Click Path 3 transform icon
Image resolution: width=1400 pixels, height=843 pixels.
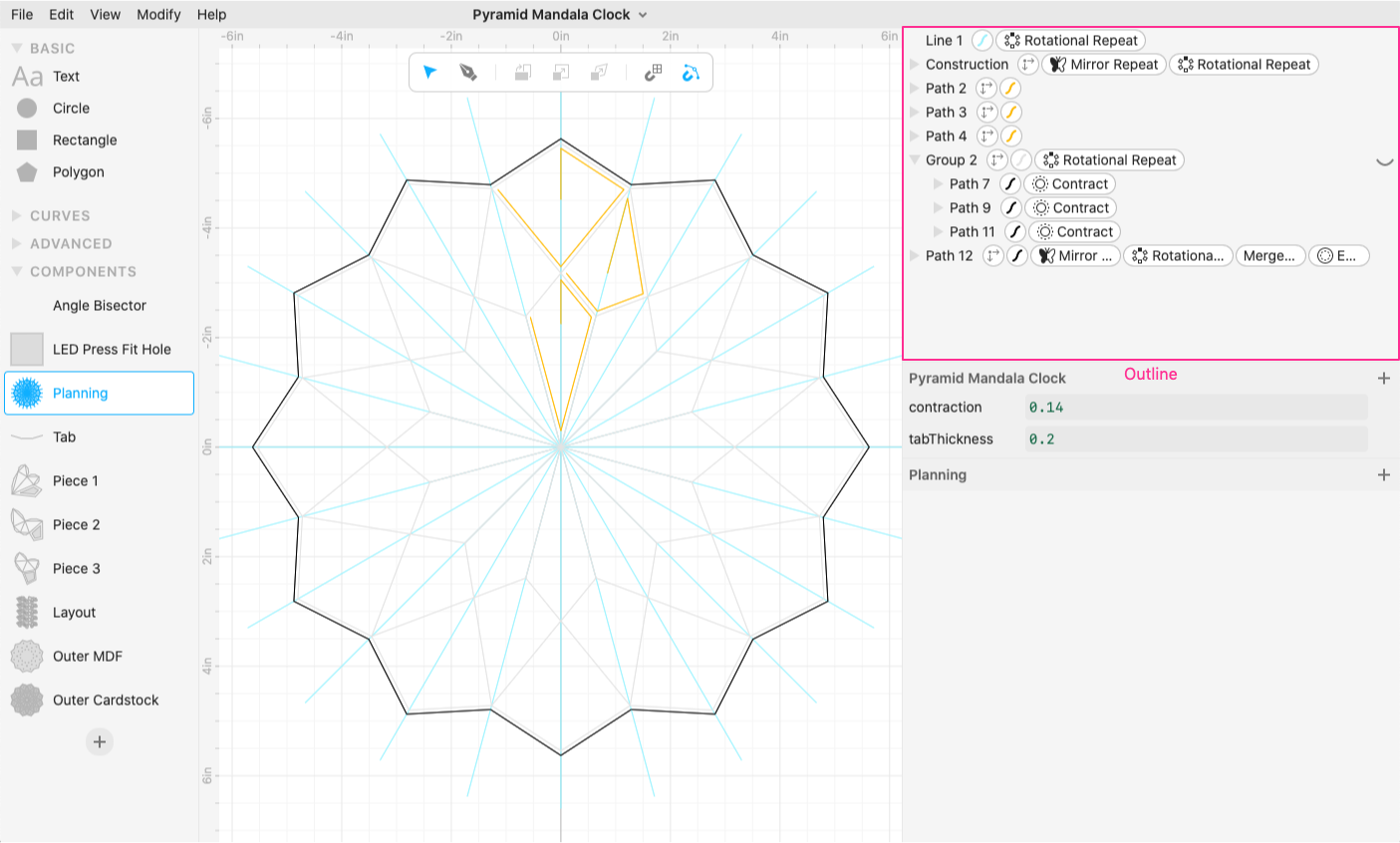click(986, 112)
